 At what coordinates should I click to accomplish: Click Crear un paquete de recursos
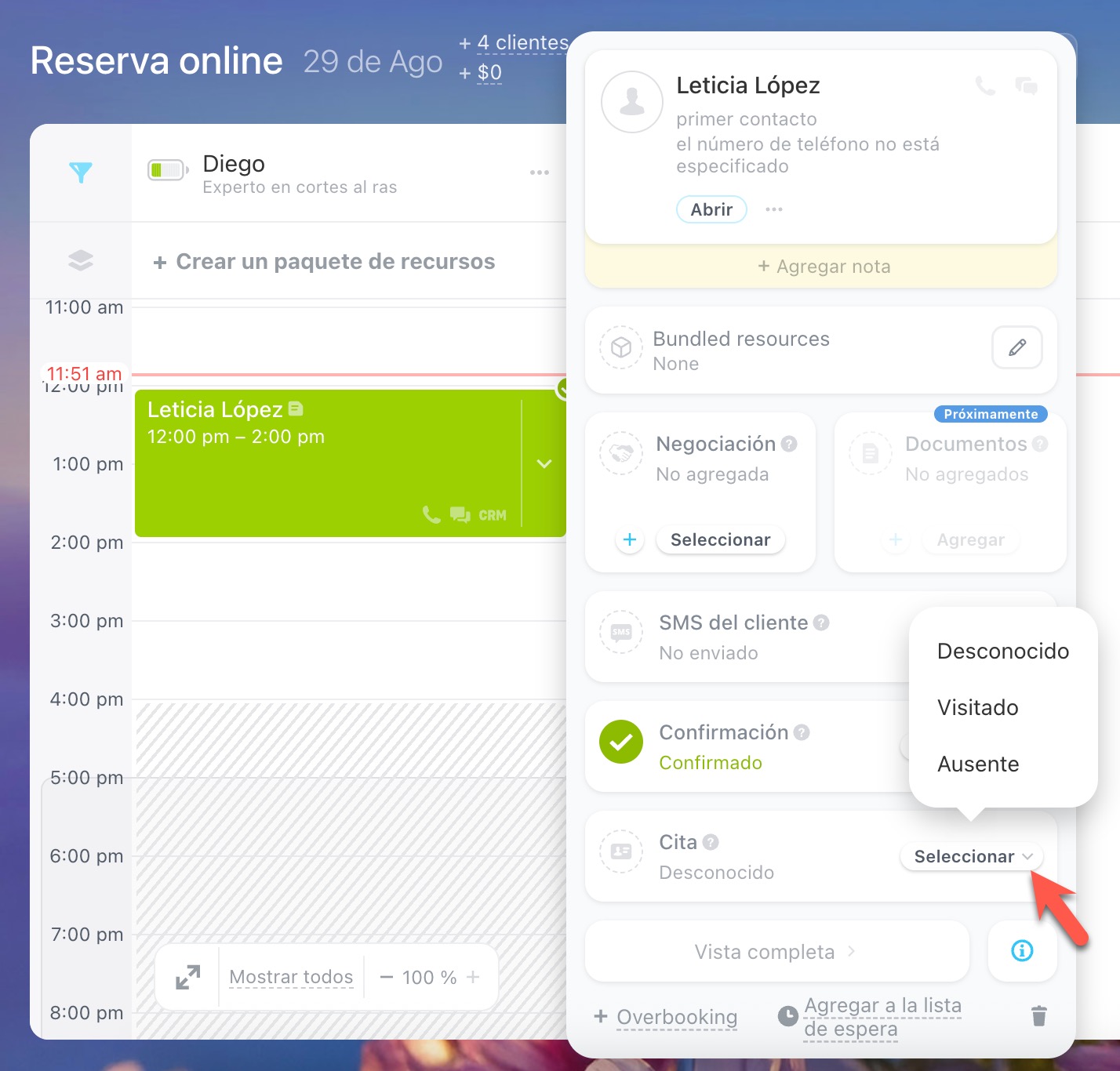[324, 261]
